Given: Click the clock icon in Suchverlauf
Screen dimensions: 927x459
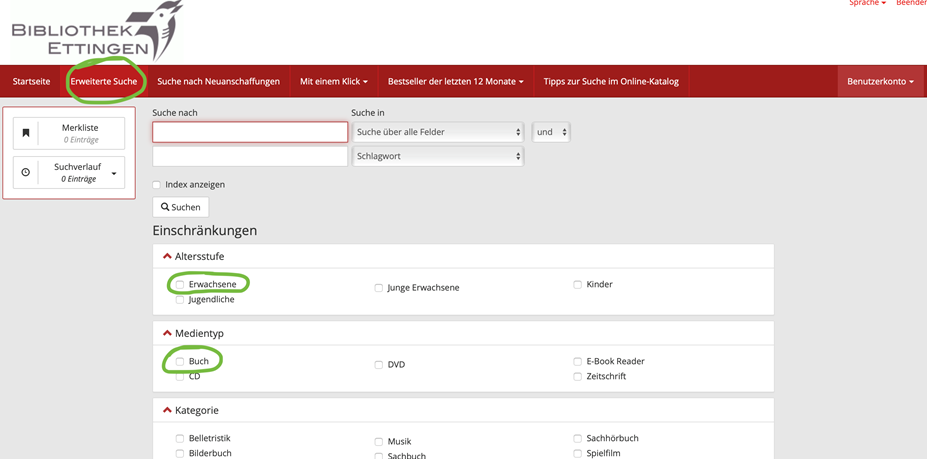Looking at the screenshot, I should (x=26, y=172).
